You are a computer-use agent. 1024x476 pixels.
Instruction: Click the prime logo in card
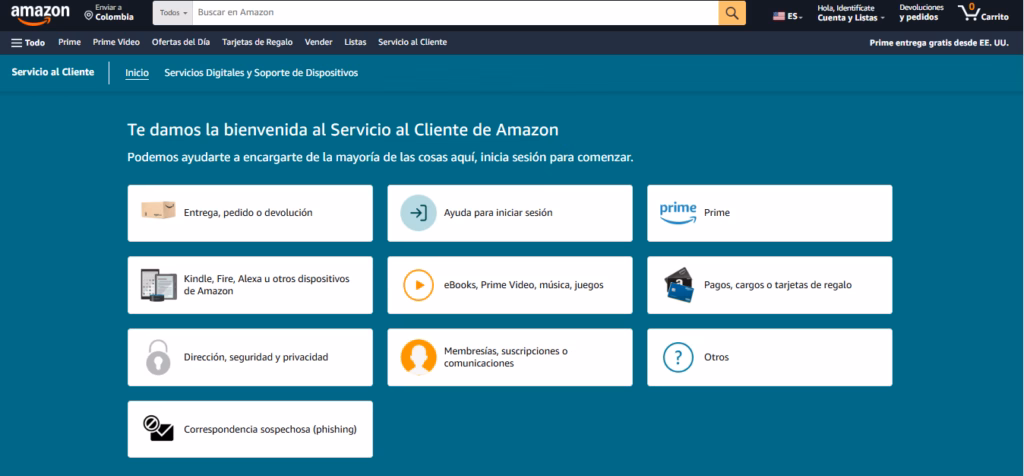point(678,213)
